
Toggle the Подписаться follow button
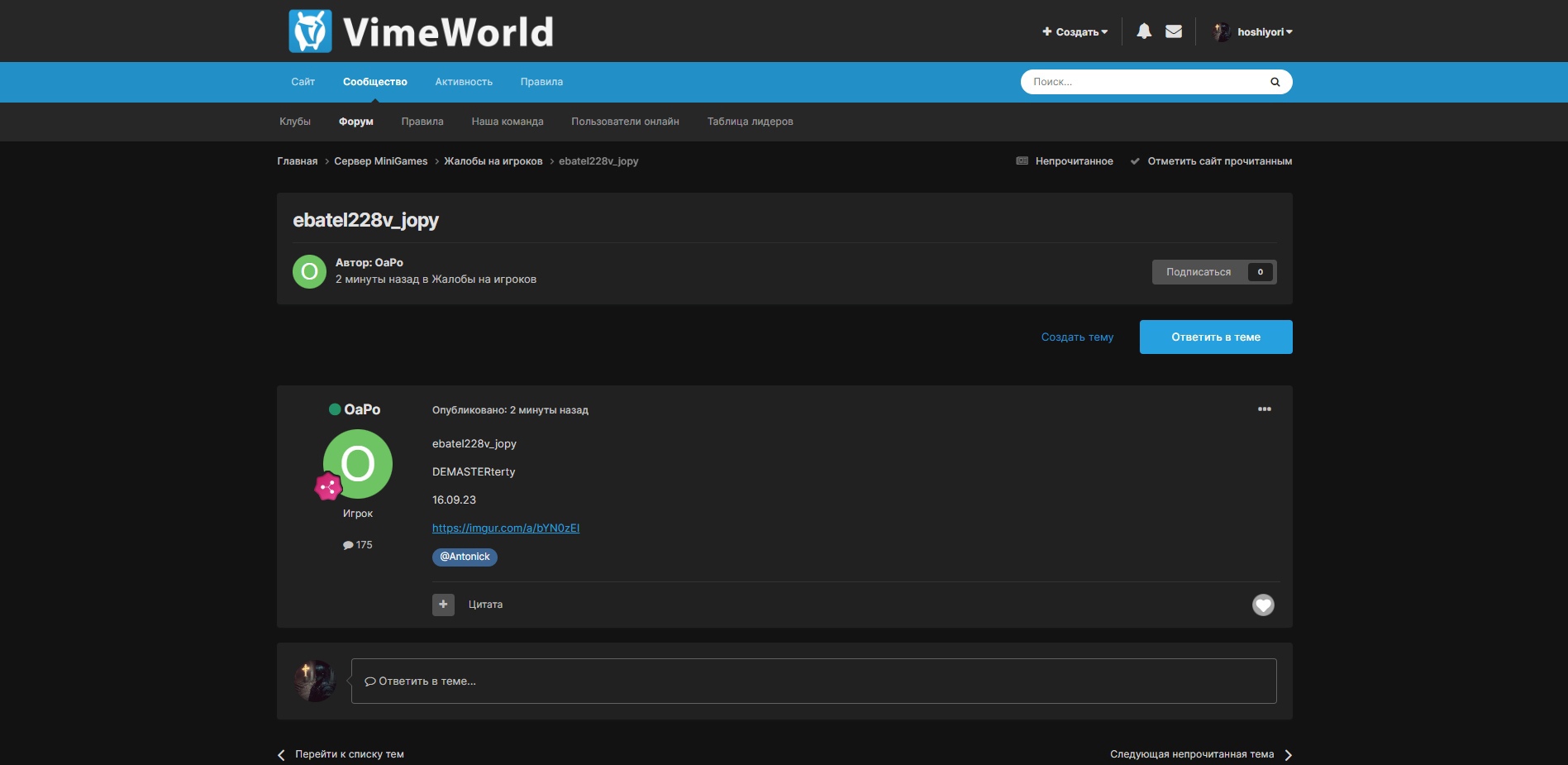tap(1199, 272)
